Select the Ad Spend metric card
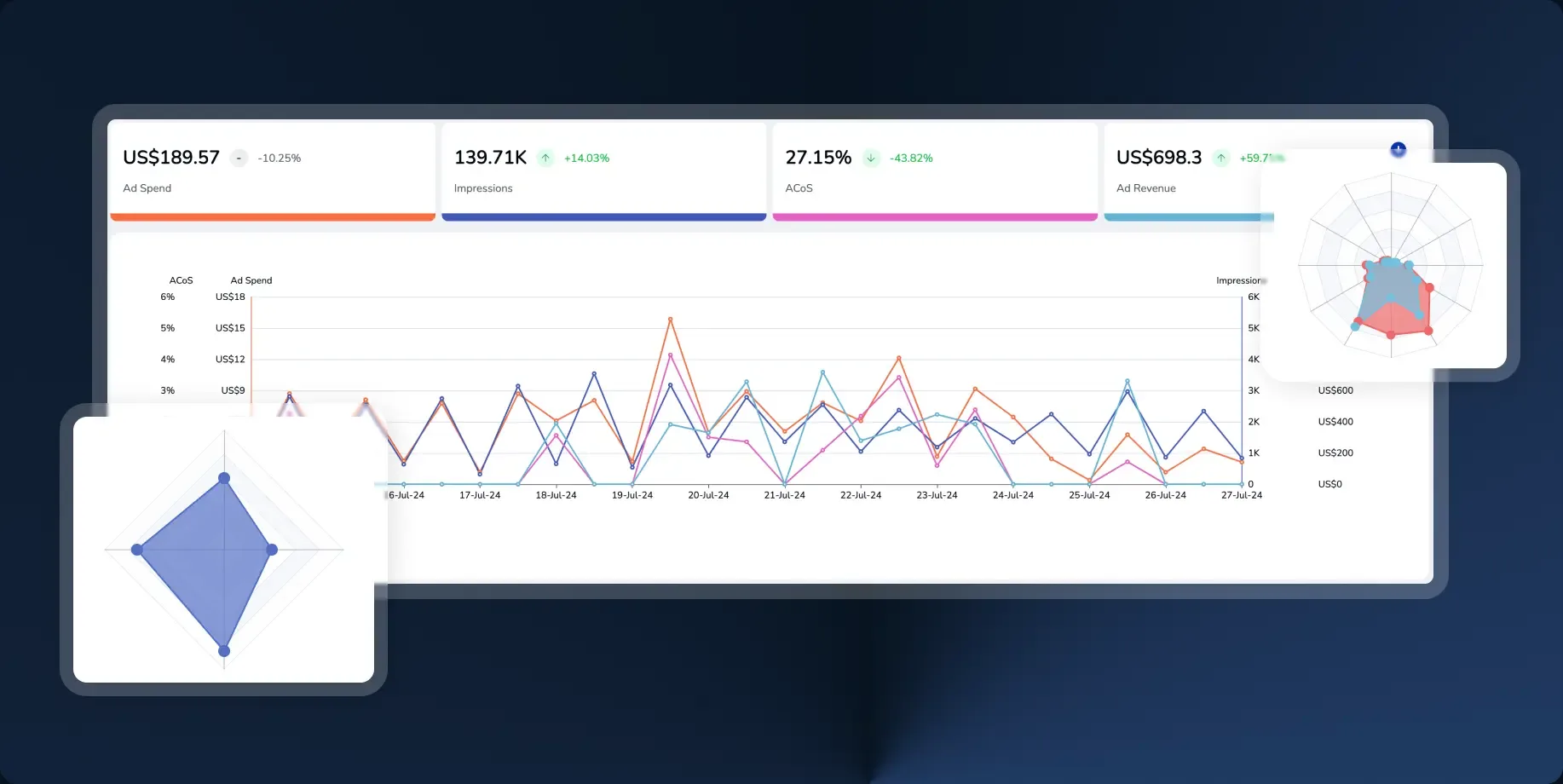Viewport: 1563px width, 784px height. coord(273,172)
